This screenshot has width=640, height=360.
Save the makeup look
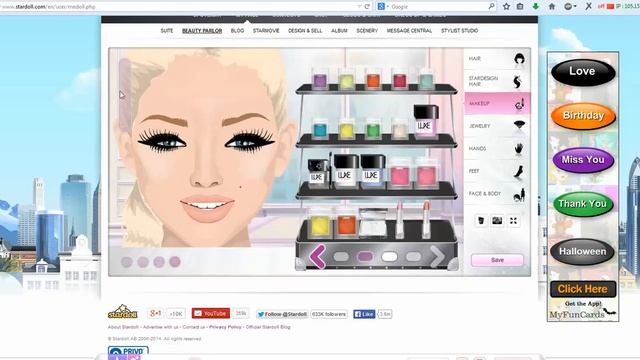[x=497, y=260]
